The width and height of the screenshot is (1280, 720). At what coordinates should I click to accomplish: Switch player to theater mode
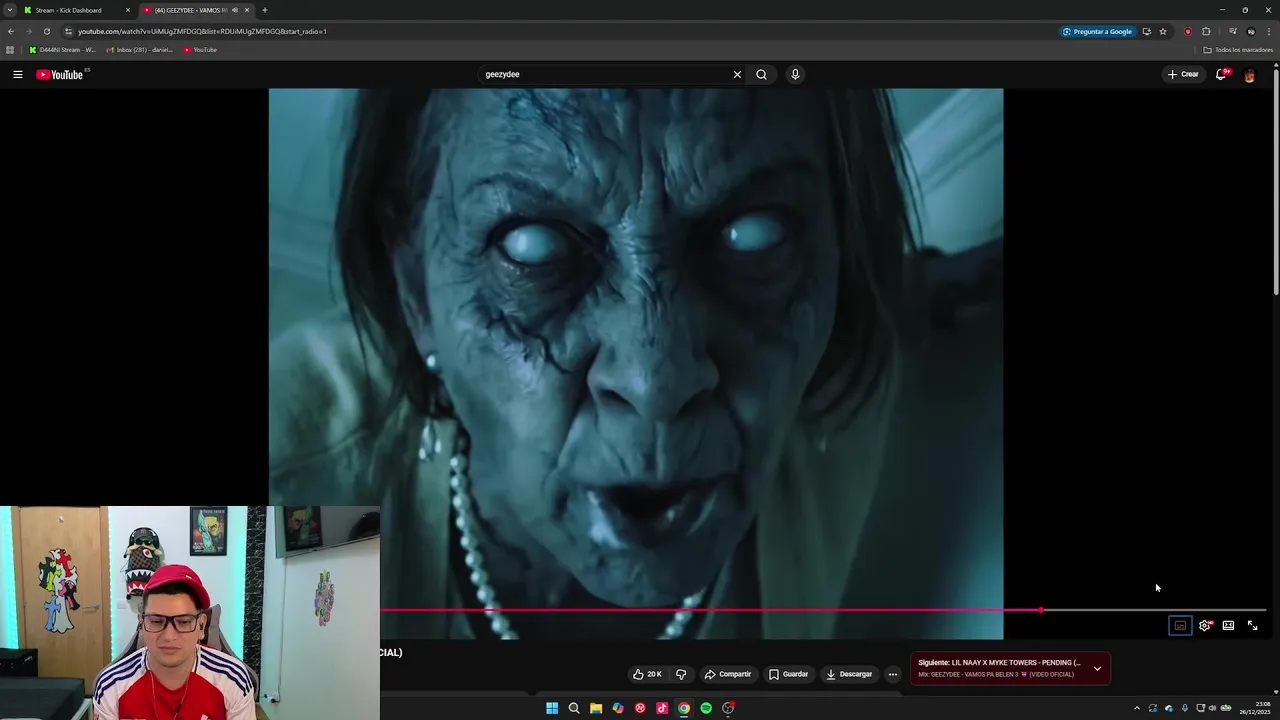1228,625
